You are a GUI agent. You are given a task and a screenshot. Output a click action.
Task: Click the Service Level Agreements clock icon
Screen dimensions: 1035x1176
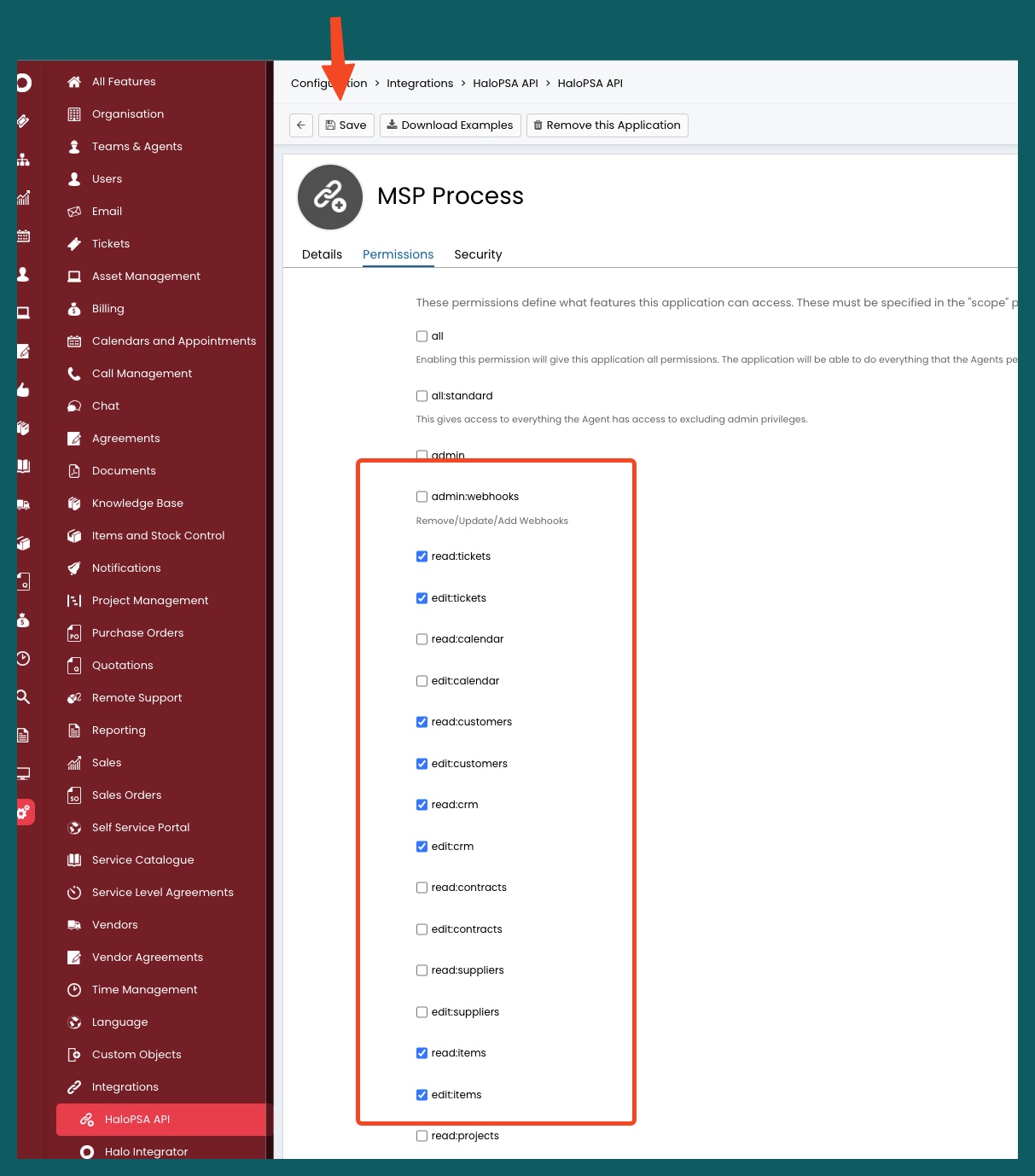[74, 893]
